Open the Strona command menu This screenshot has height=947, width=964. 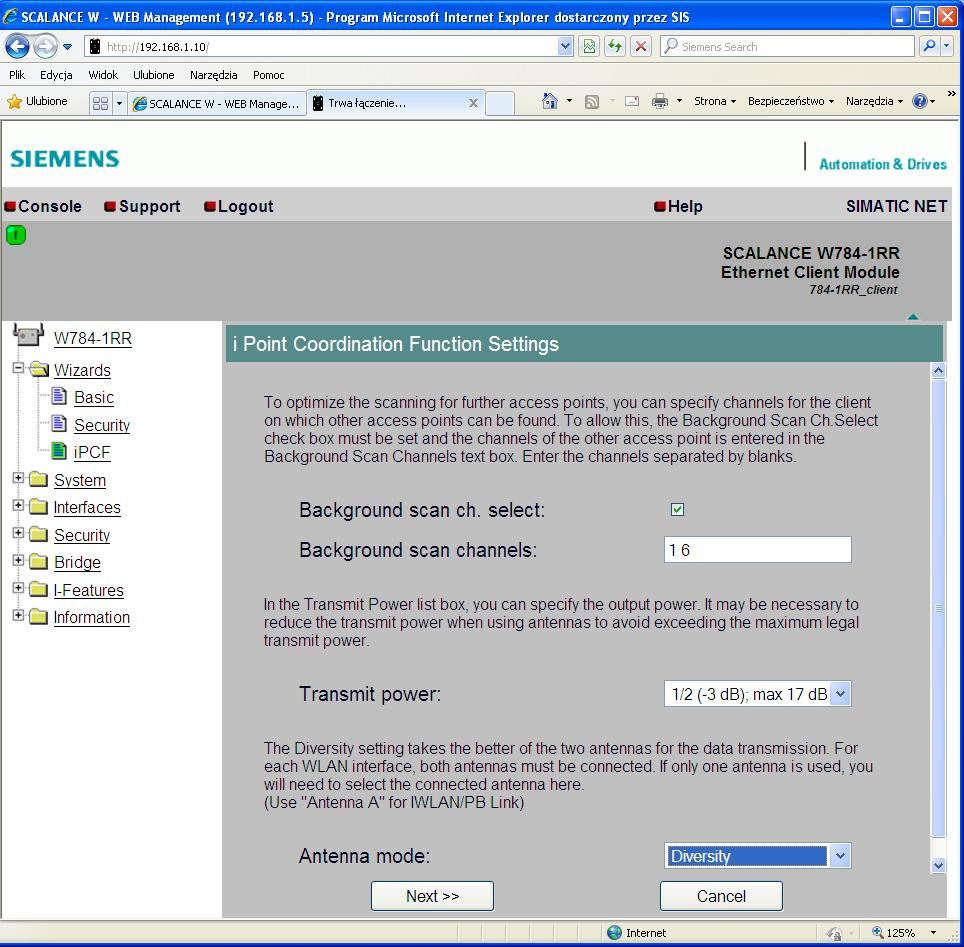714,101
